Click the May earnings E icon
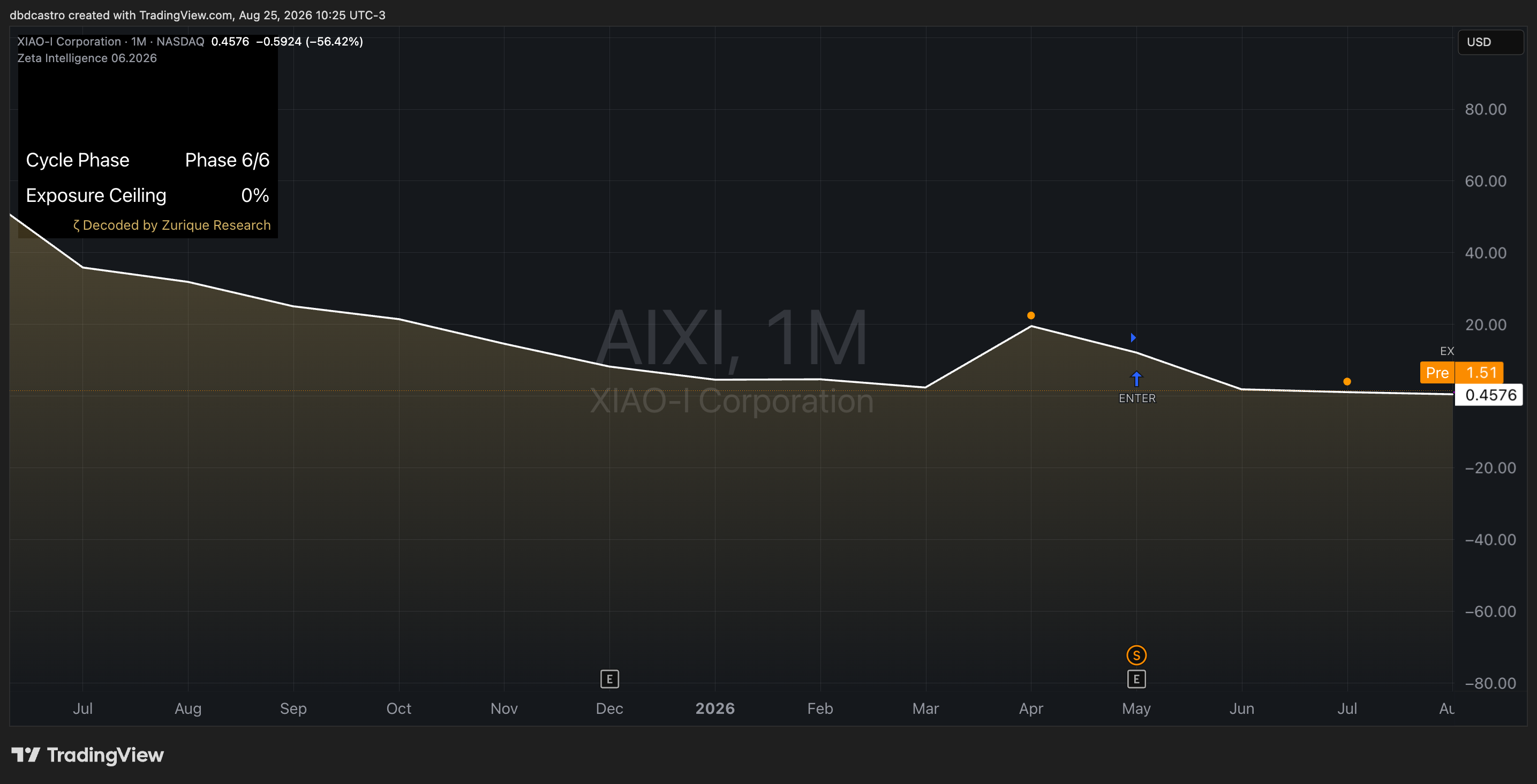Viewport: 1537px width, 784px height. point(1136,679)
